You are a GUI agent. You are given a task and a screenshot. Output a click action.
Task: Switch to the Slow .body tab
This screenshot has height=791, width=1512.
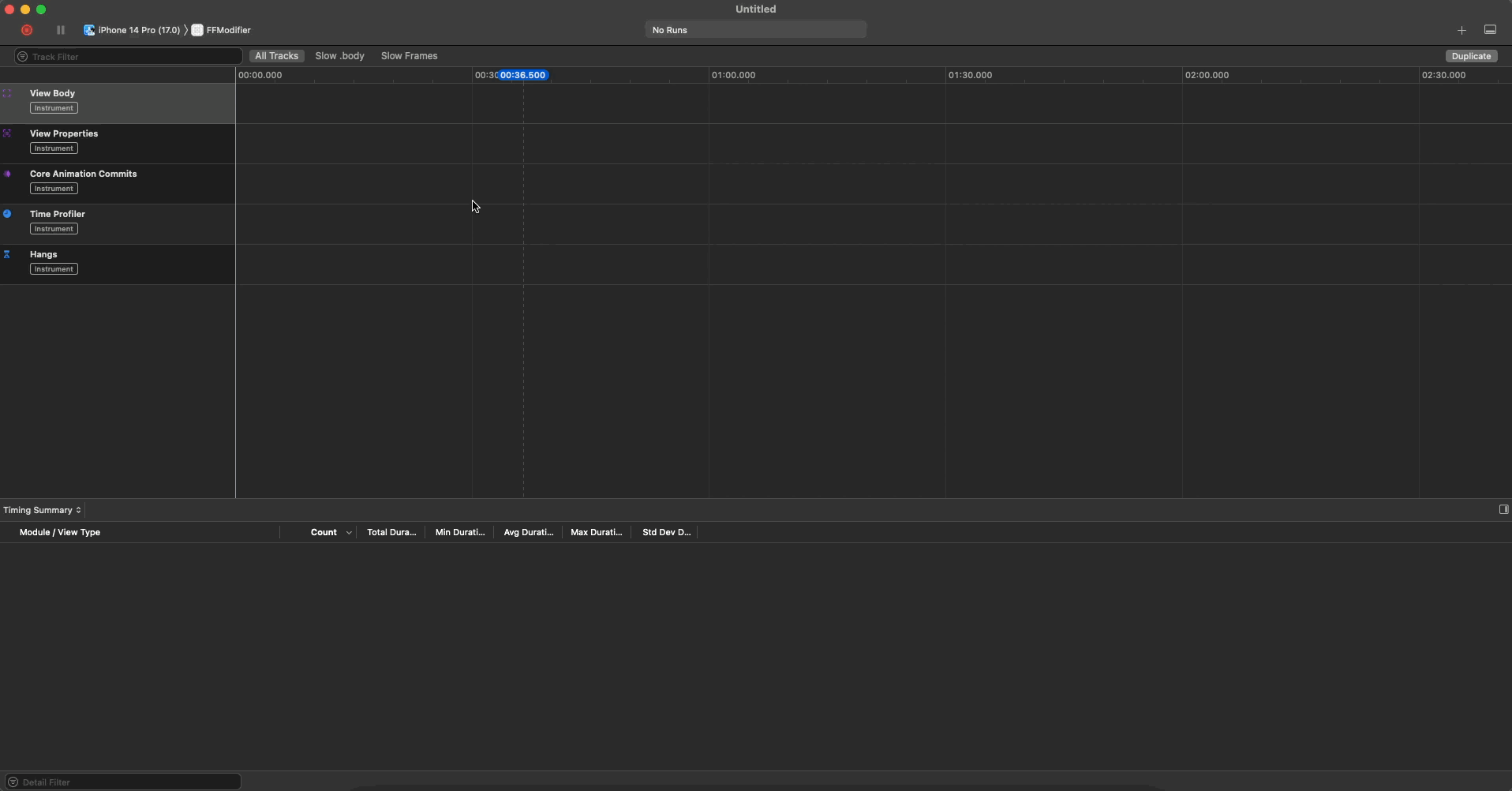[340, 56]
